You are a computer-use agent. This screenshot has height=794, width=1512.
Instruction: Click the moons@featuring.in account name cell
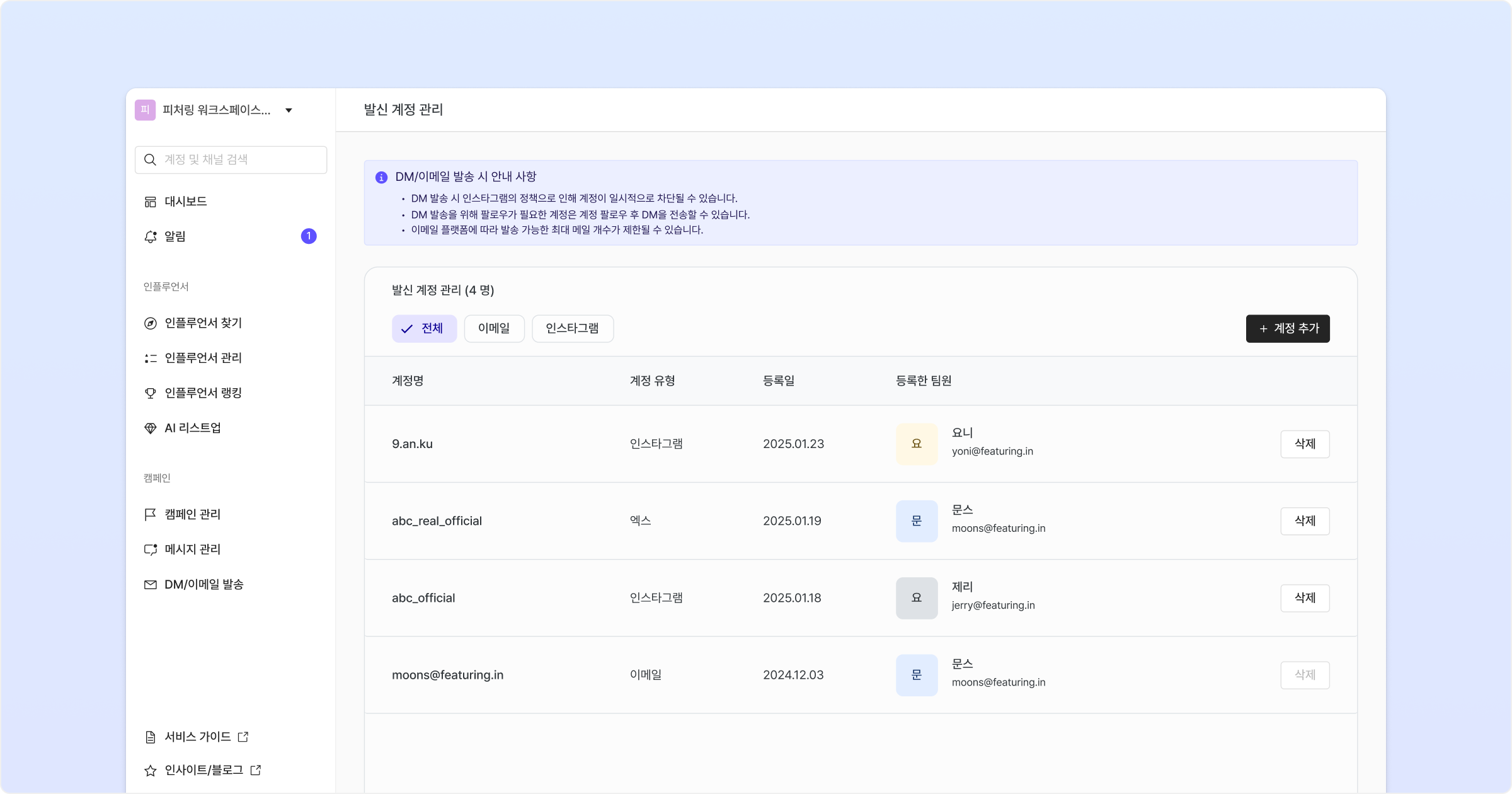[x=447, y=675]
